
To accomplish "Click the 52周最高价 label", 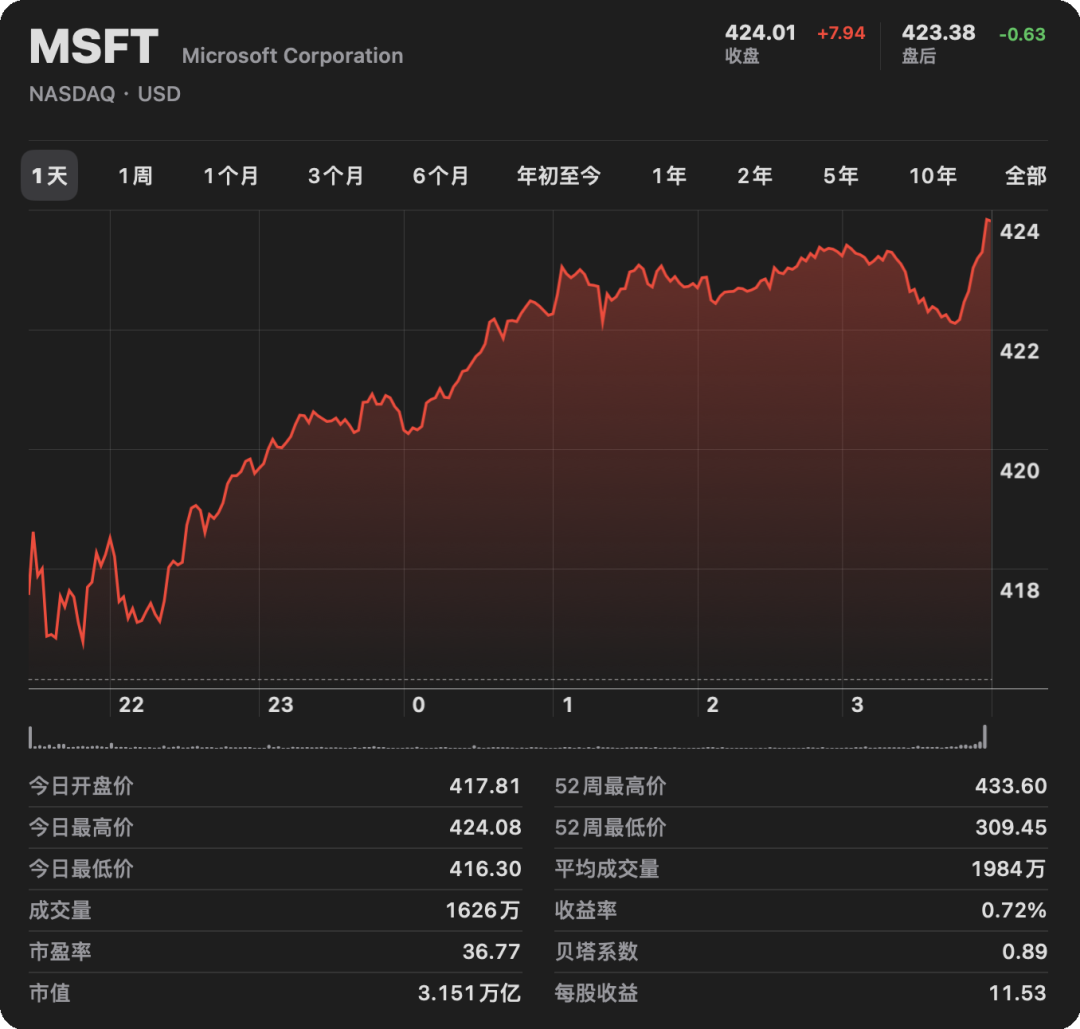I will [x=610, y=786].
